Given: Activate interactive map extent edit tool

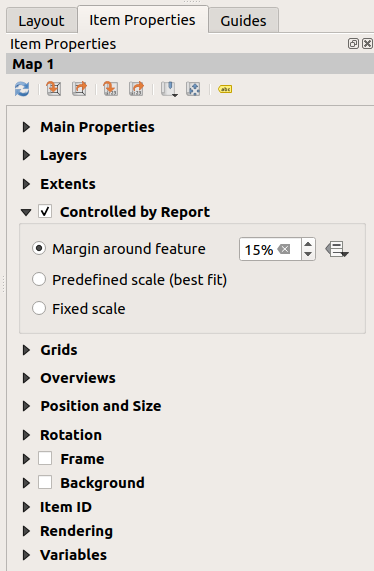Looking at the screenshot, I should coord(193,89).
